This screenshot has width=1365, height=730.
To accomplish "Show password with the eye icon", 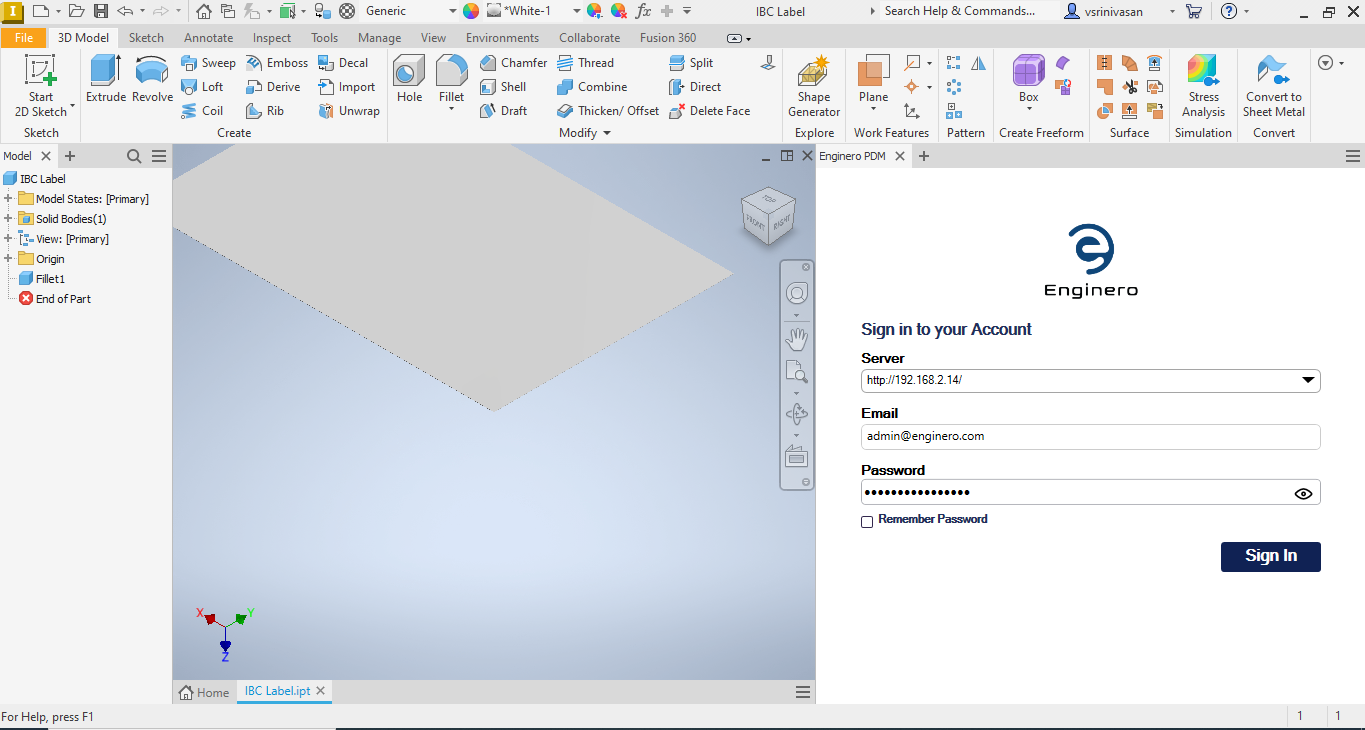I will [1302, 493].
